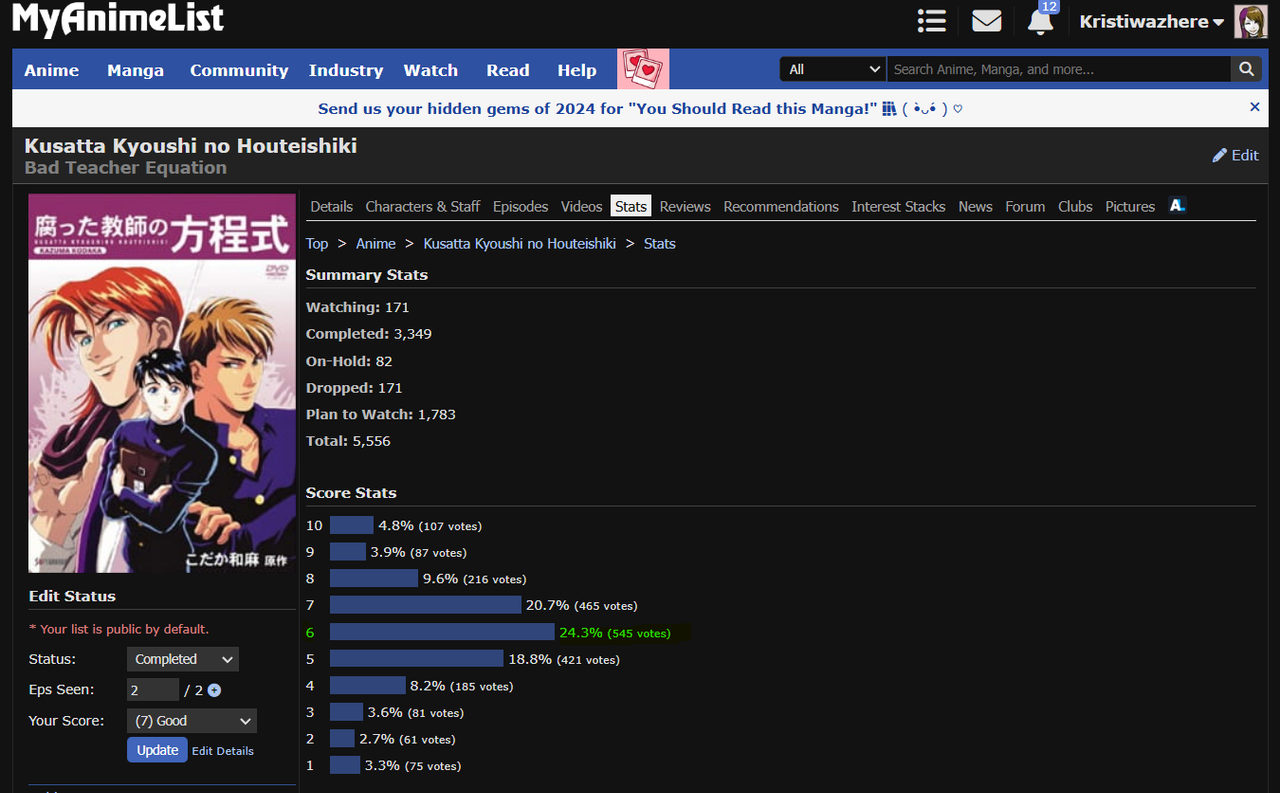This screenshot has height=793, width=1280.
Task: Click the Update button
Action: (157, 750)
